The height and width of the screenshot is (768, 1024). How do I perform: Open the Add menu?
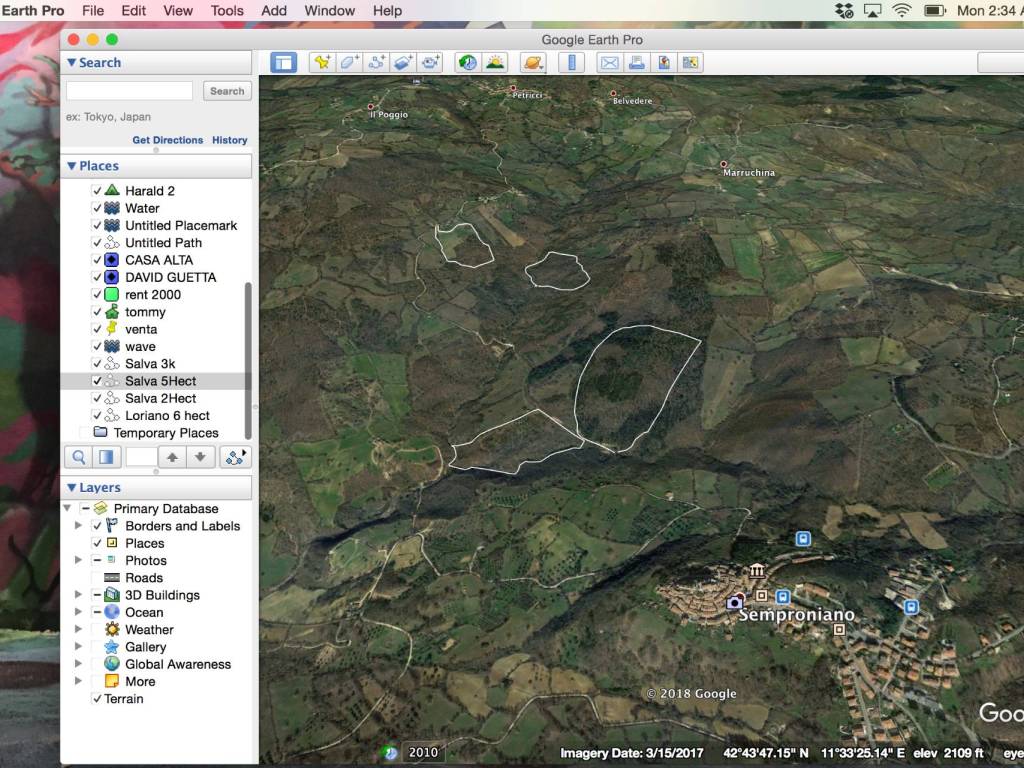pyautogui.click(x=274, y=11)
